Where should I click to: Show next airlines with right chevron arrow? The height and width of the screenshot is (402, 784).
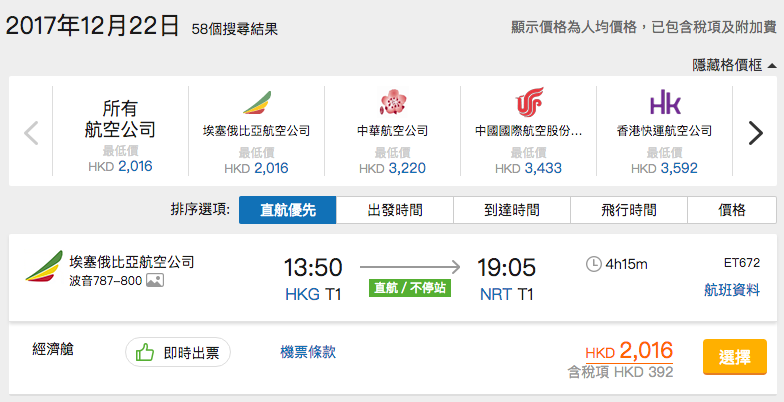point(756,133)
